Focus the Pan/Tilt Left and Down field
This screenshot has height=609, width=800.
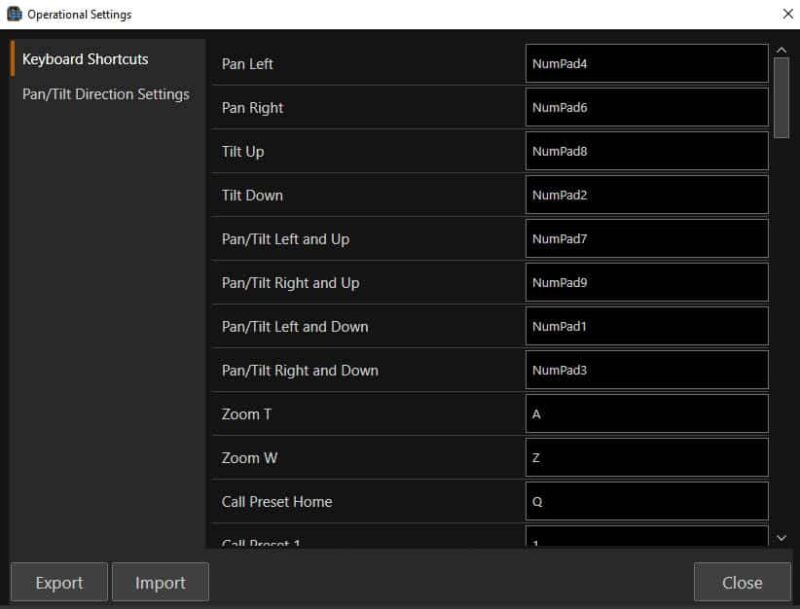coord(646,326)
